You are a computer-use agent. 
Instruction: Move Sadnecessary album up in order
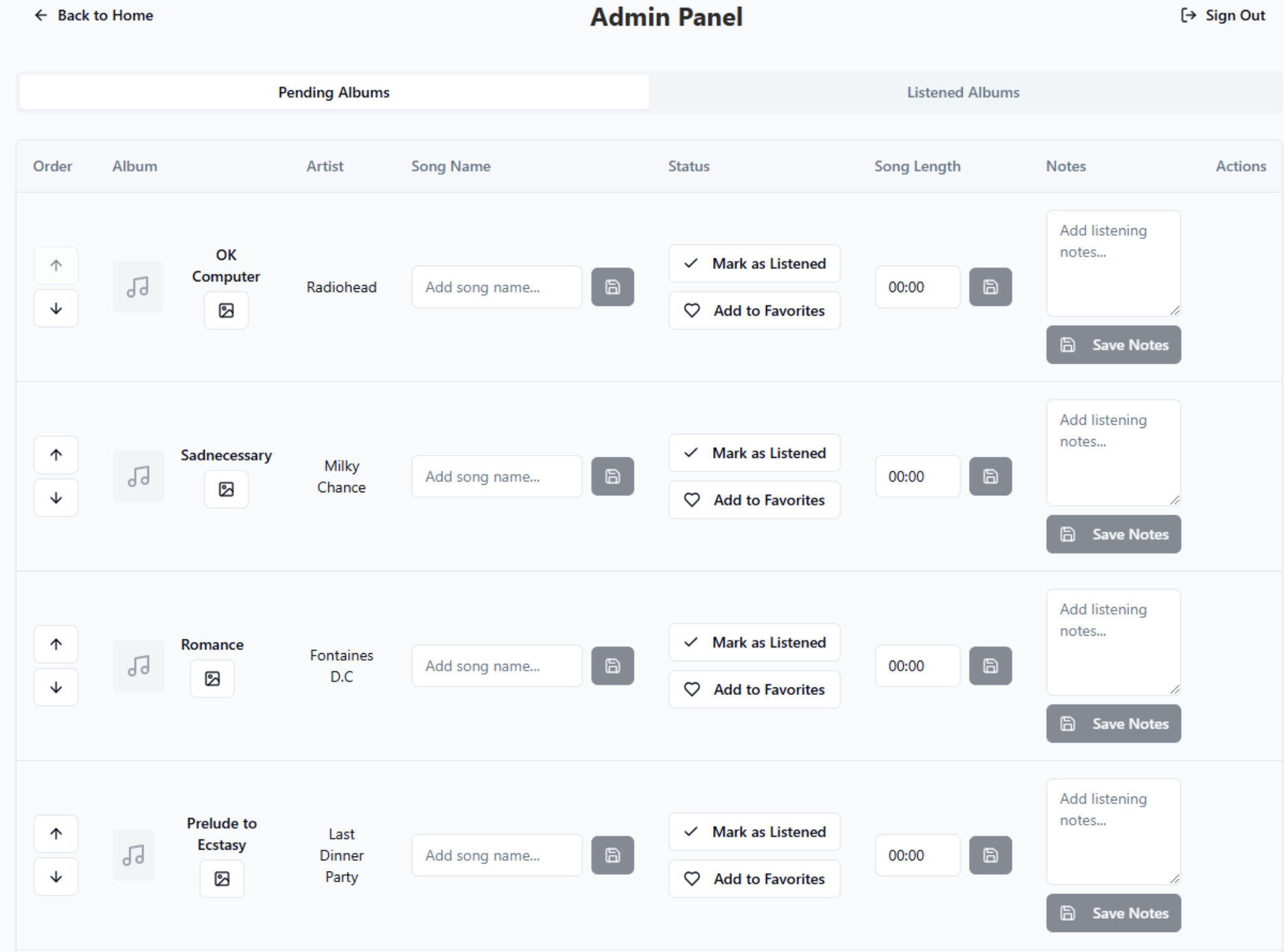56,455
